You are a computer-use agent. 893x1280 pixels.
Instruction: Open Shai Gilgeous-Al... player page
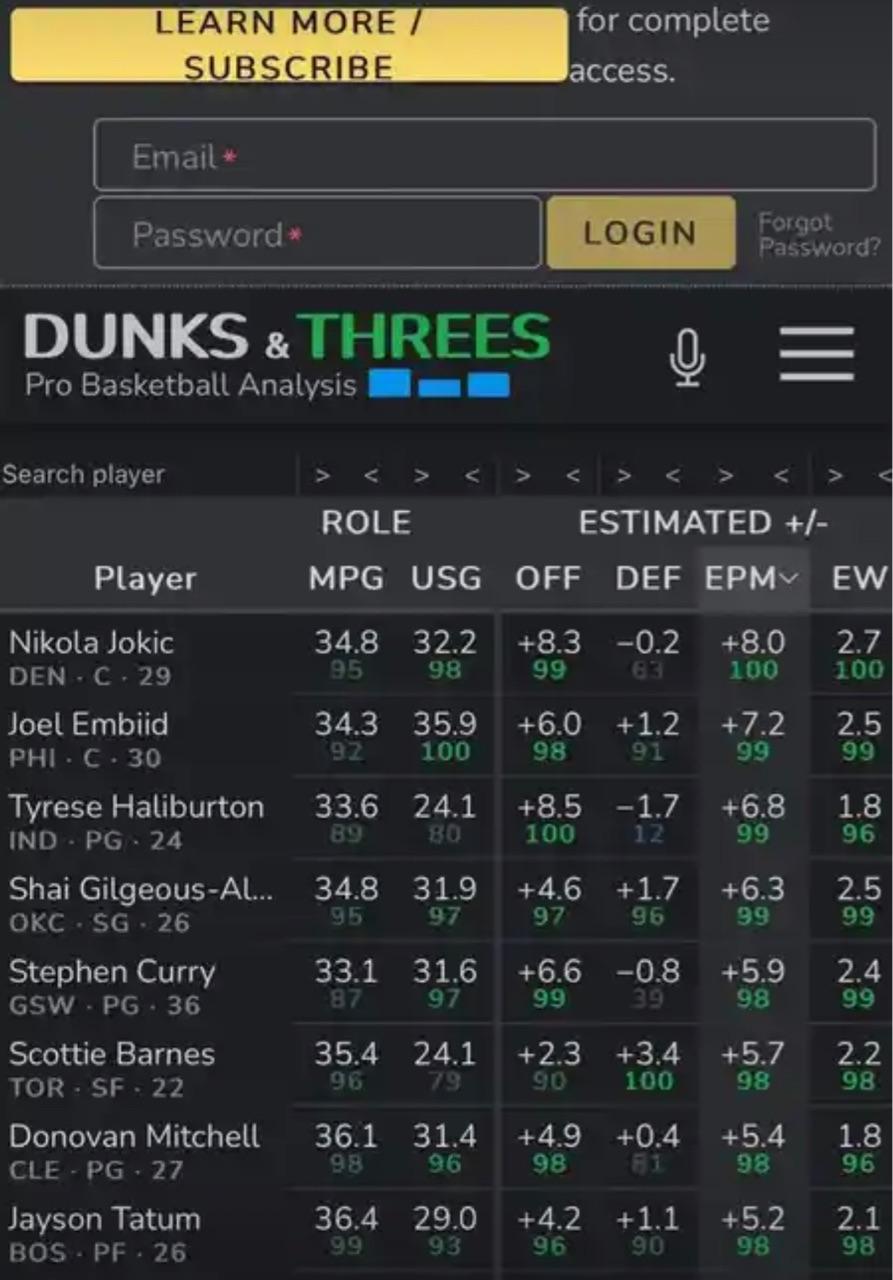coord(141,888)
